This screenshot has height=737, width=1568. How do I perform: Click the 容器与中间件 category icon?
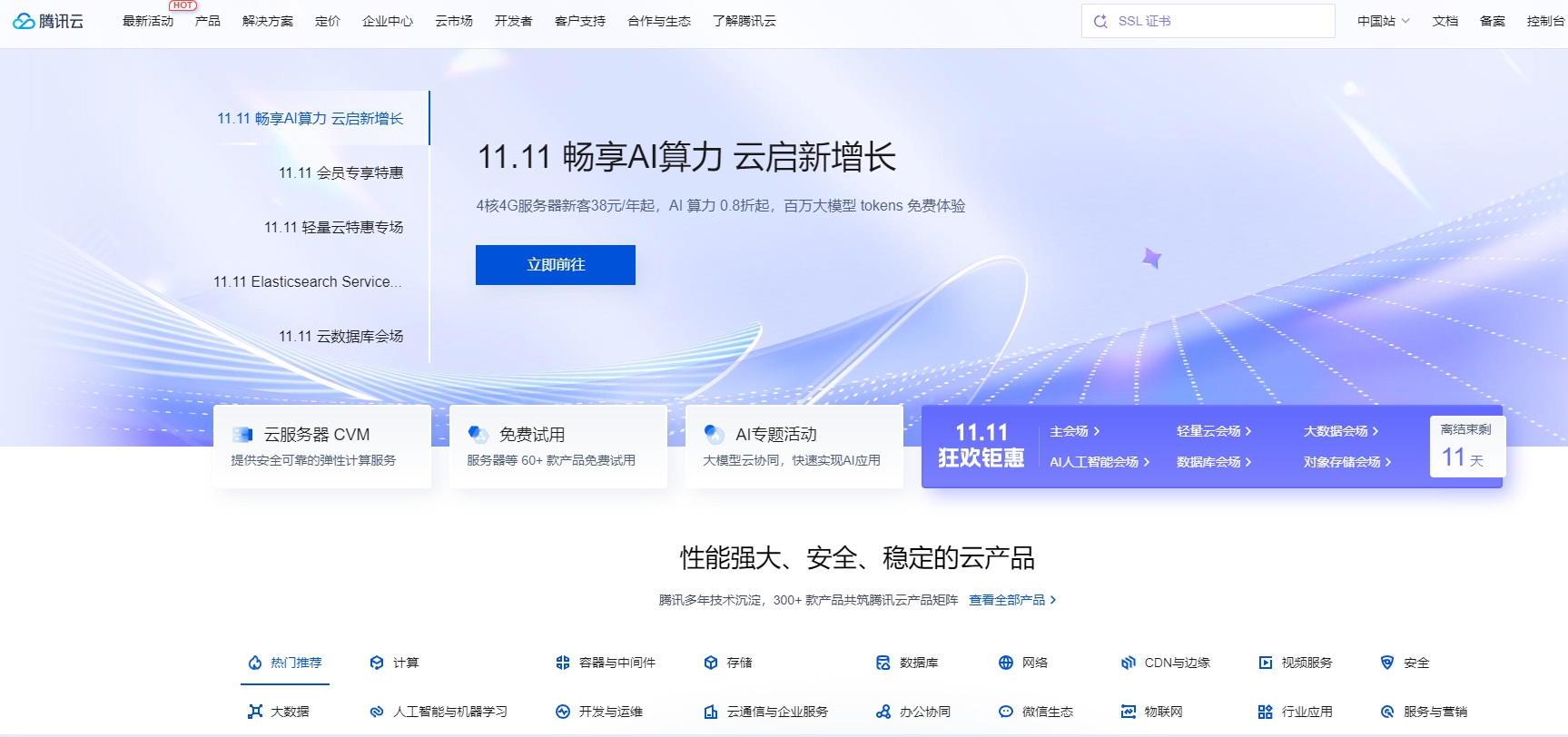(563, 663)
